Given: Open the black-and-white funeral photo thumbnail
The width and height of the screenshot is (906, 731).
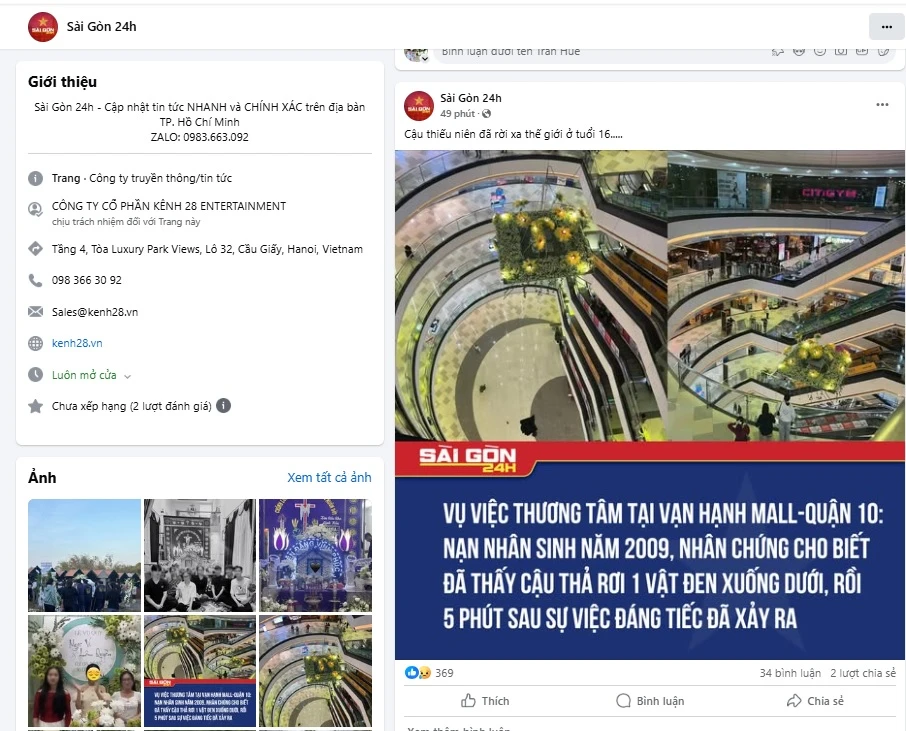Looking at the screenshot, I should [199, 555].
